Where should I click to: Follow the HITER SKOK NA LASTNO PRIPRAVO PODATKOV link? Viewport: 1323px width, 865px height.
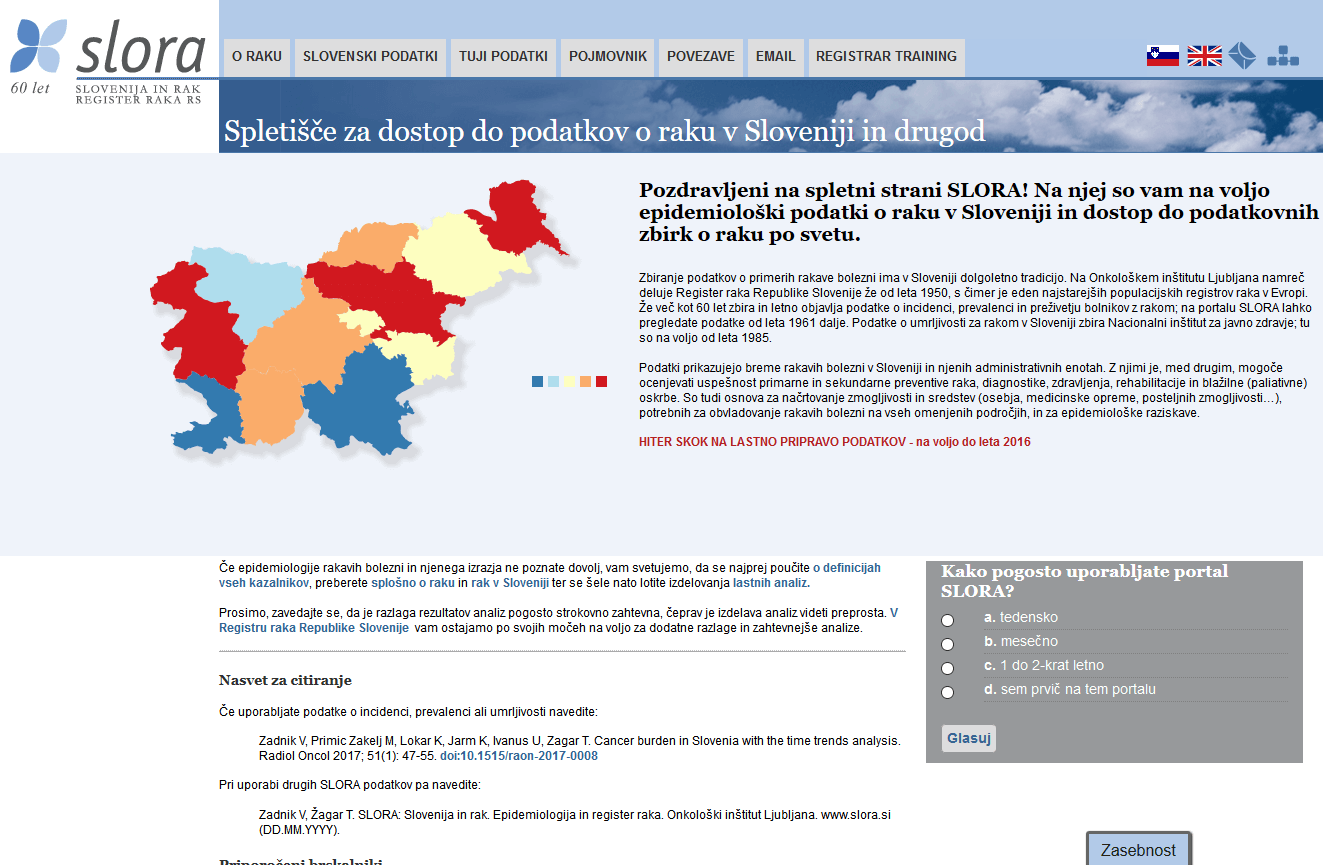(834, 442)
